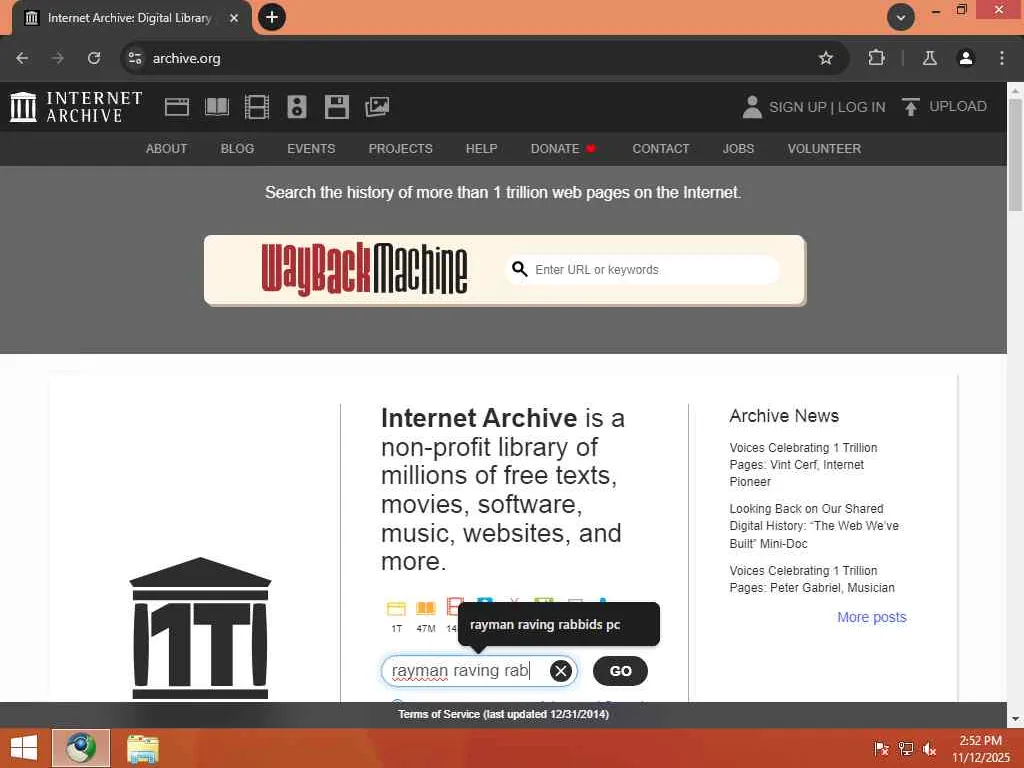Open the Chrome profile avatar icon
The image size is (1024, 768).
[x=965, y=58]
